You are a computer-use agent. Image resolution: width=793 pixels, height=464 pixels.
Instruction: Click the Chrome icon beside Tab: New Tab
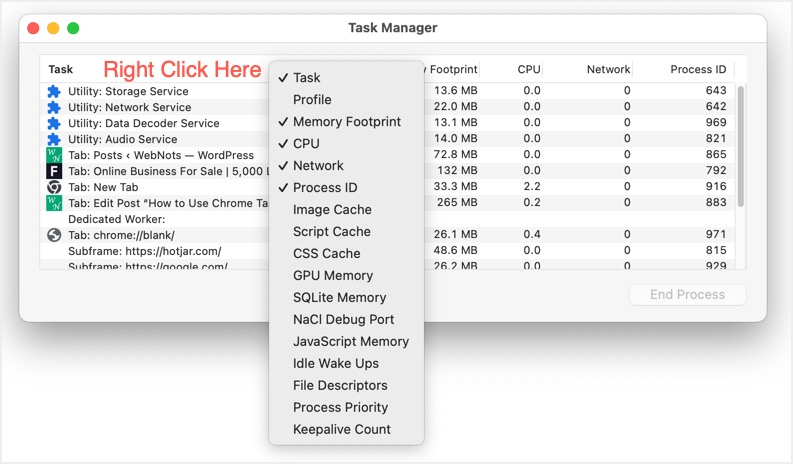(x=54, y=188)
